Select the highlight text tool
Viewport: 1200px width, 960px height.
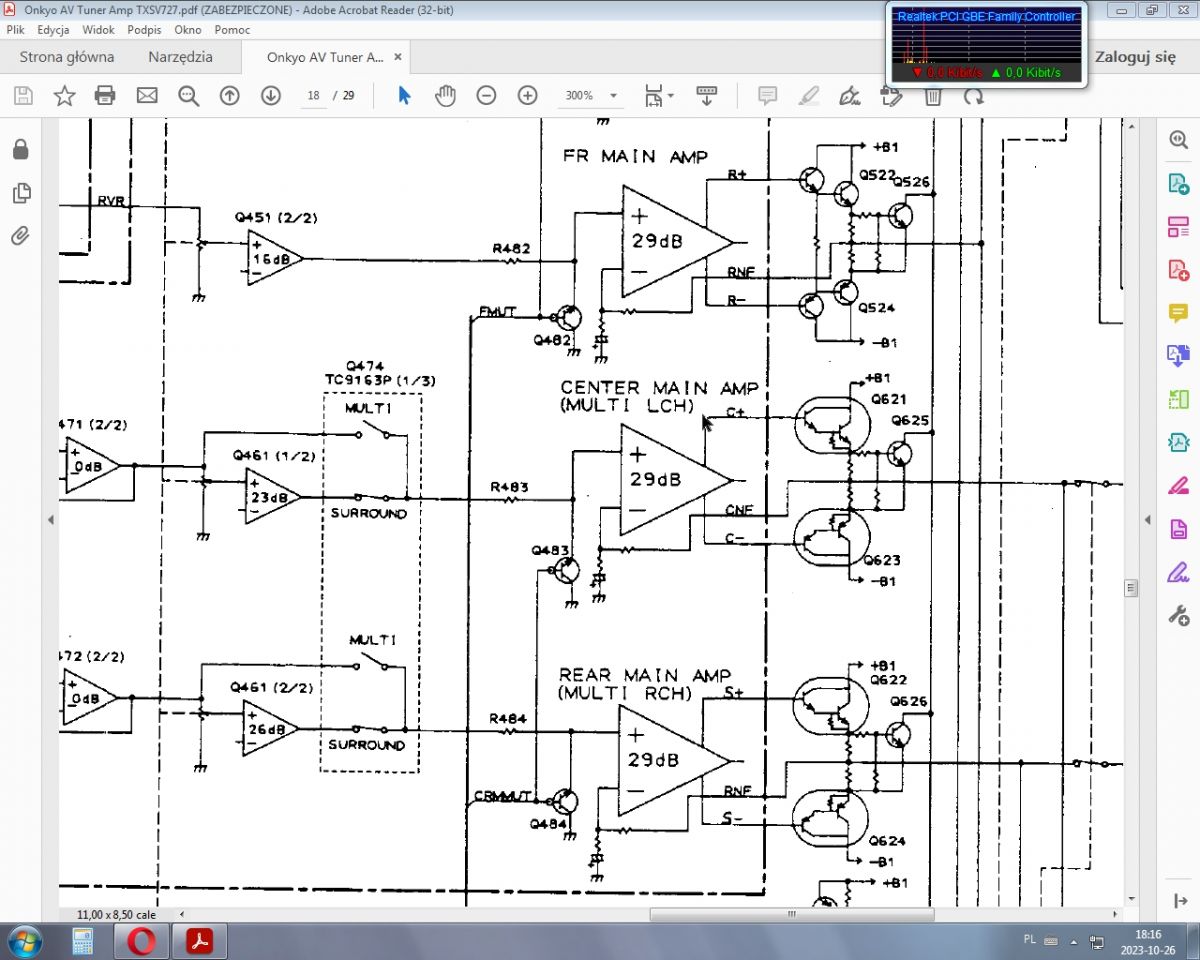point(808,95)
